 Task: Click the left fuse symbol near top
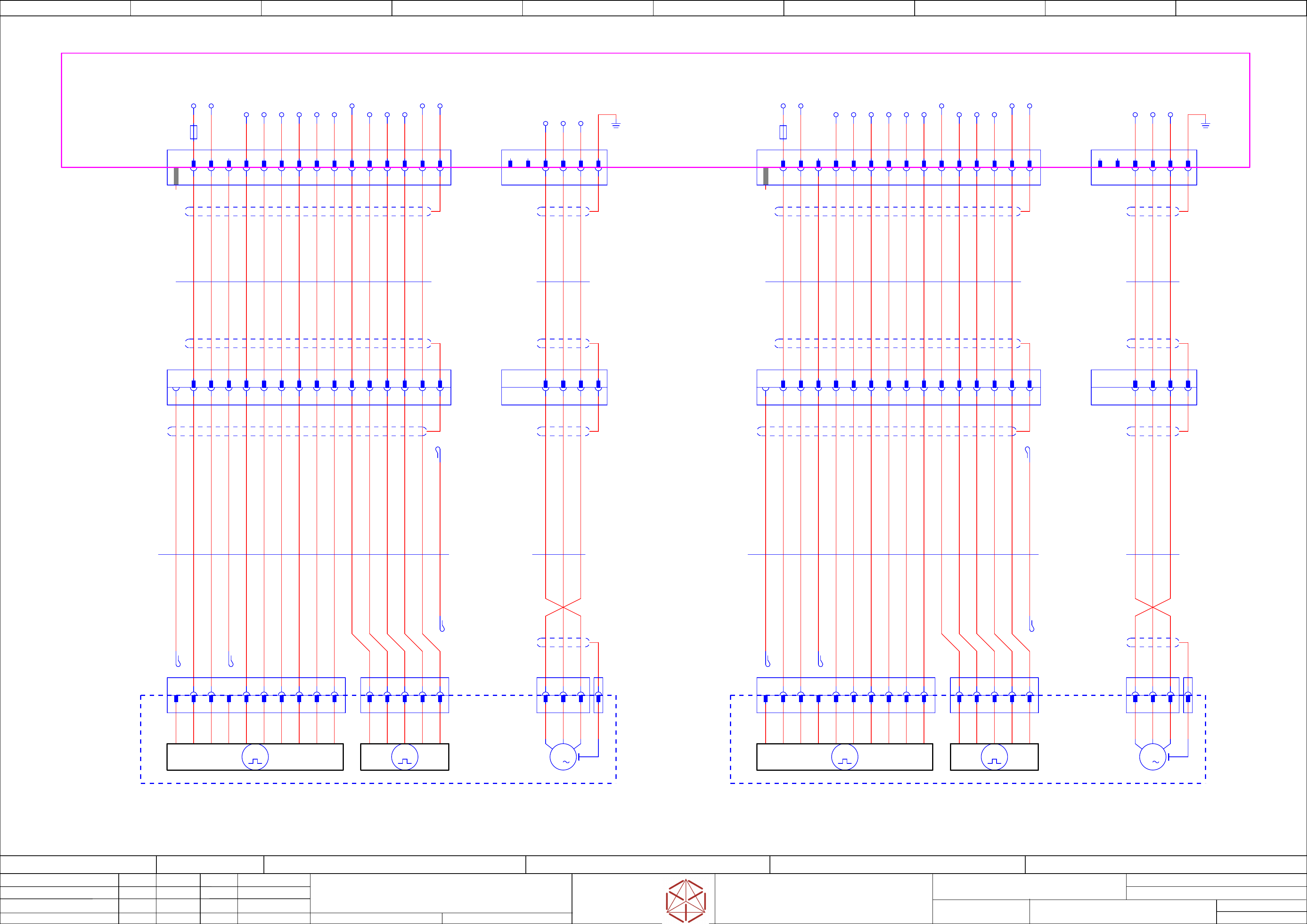[194, 132]
